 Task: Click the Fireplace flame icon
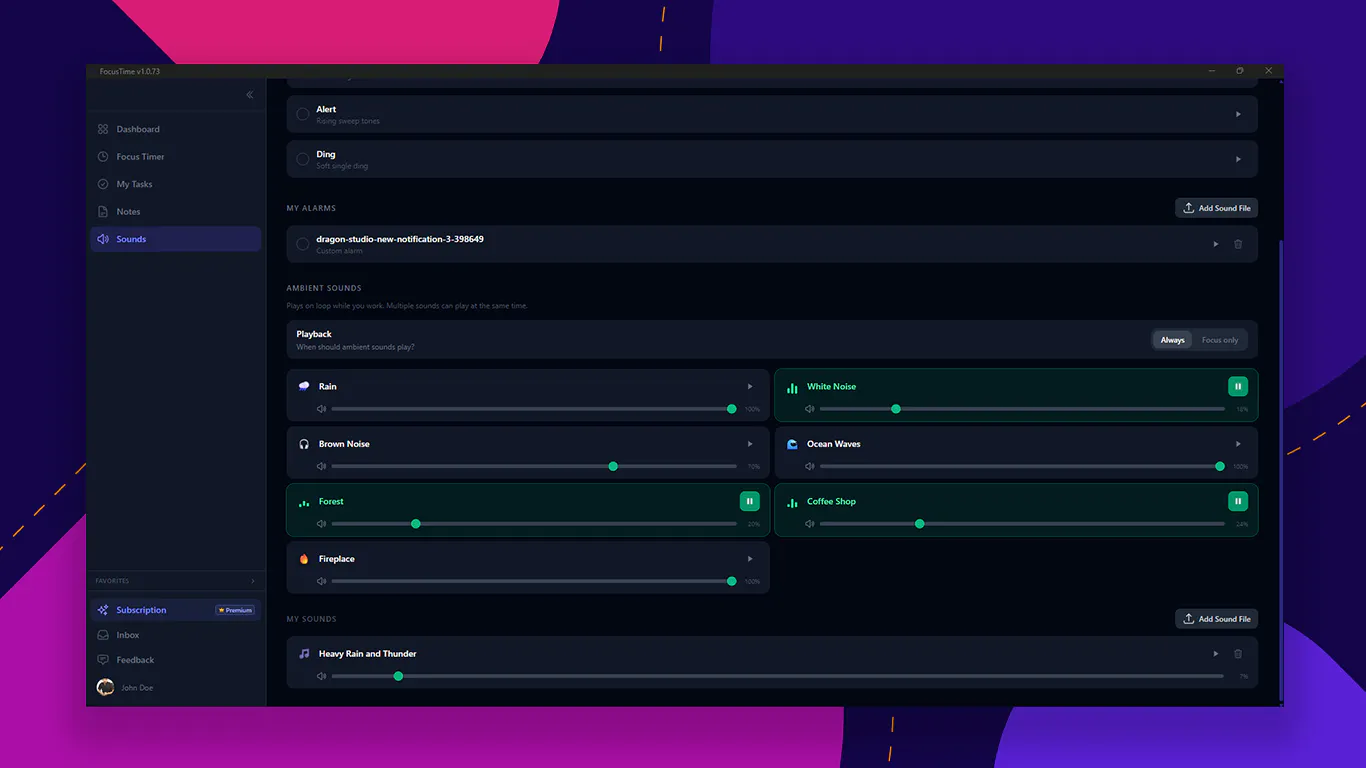(x=304, y=559)
